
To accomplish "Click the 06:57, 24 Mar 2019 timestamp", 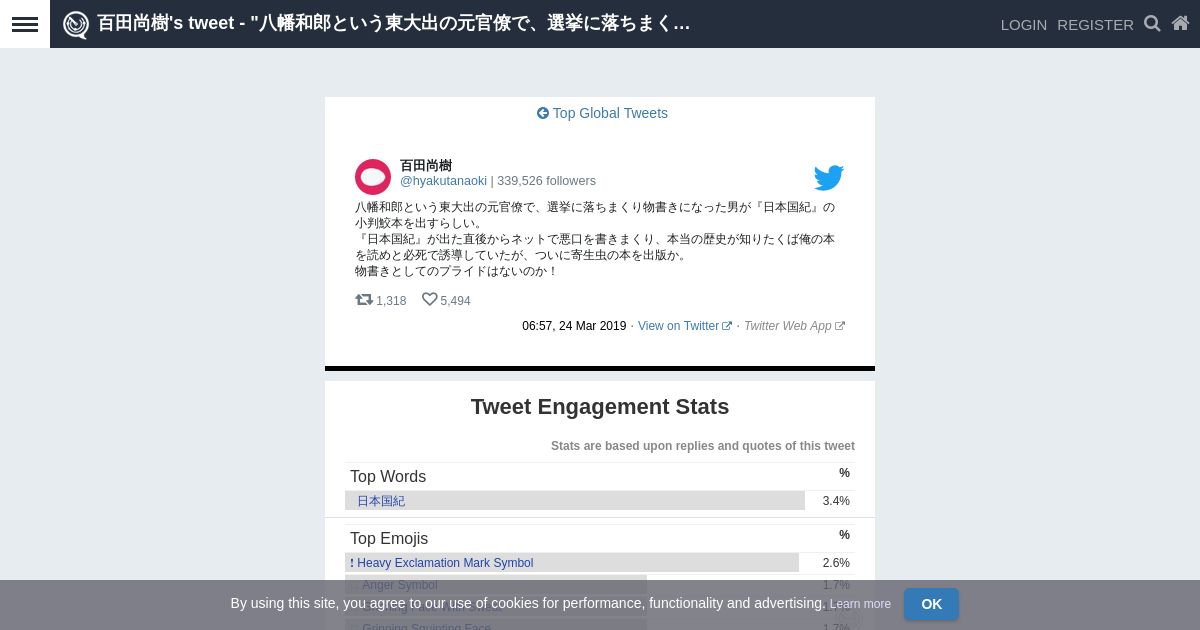I will click(574, 326).
